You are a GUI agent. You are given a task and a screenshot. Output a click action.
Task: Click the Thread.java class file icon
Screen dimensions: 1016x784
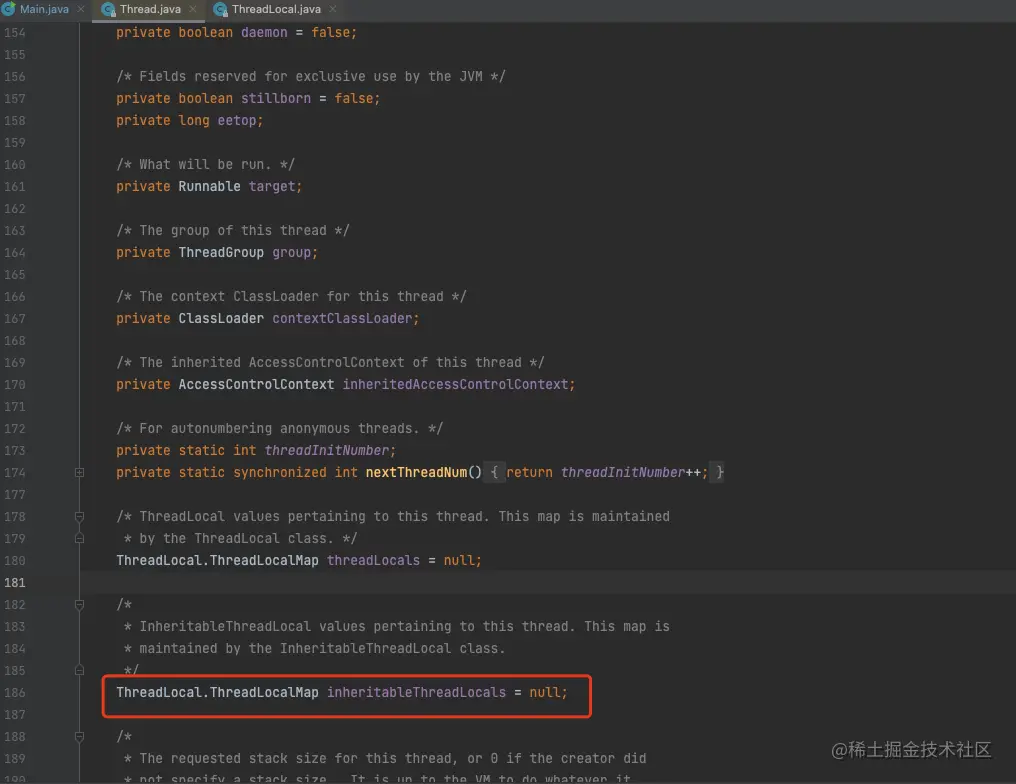tap(108, 9)
